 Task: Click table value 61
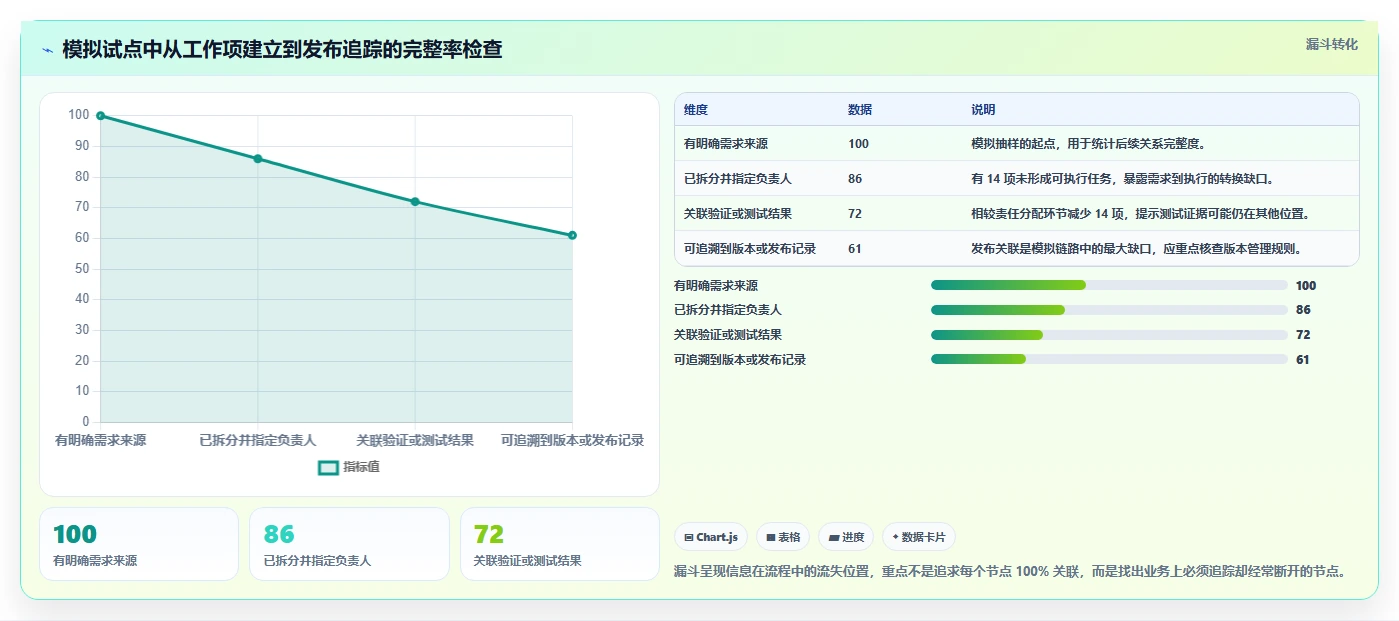[855, 249]
